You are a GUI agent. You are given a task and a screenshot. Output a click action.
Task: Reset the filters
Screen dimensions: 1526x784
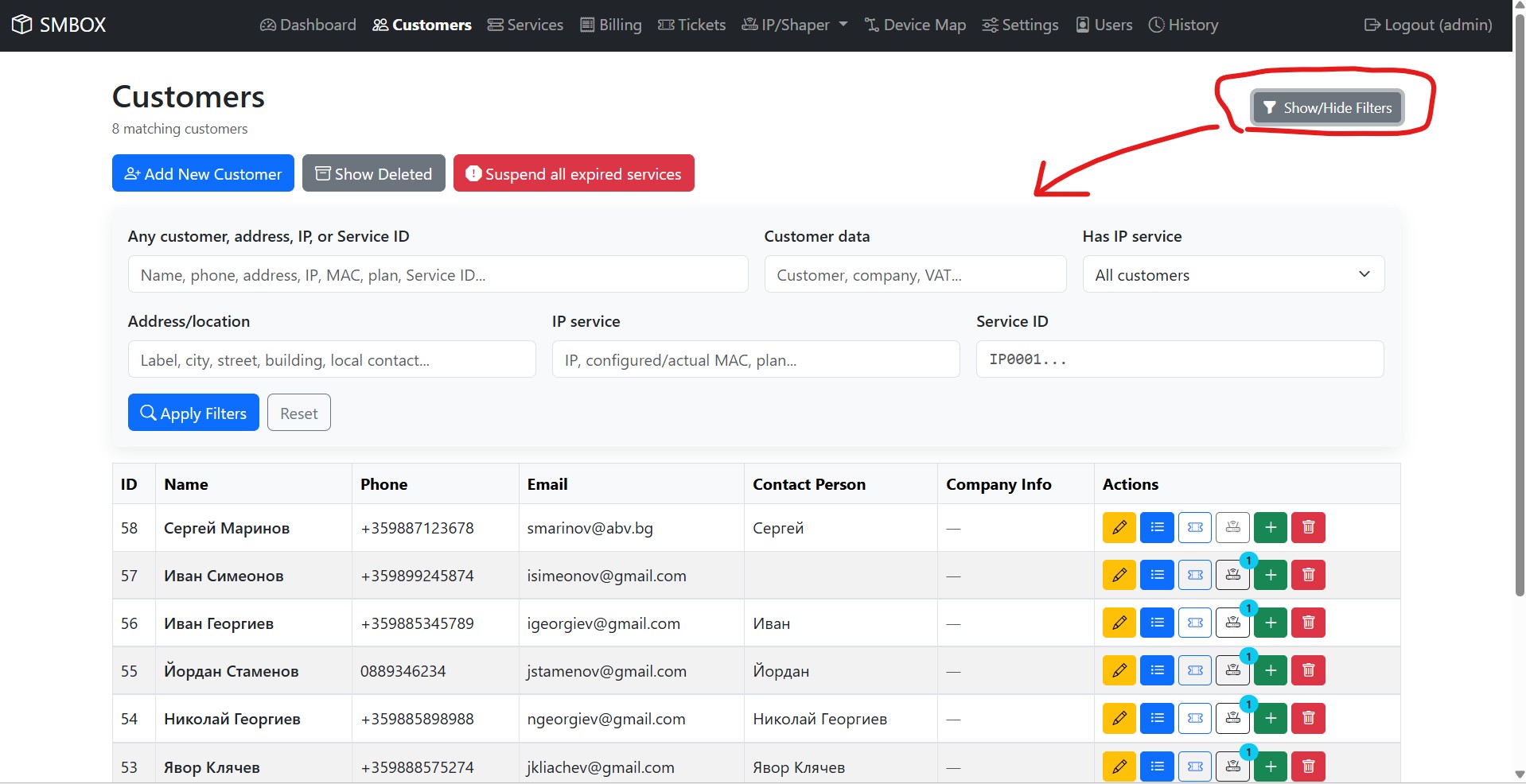(298, 413)
